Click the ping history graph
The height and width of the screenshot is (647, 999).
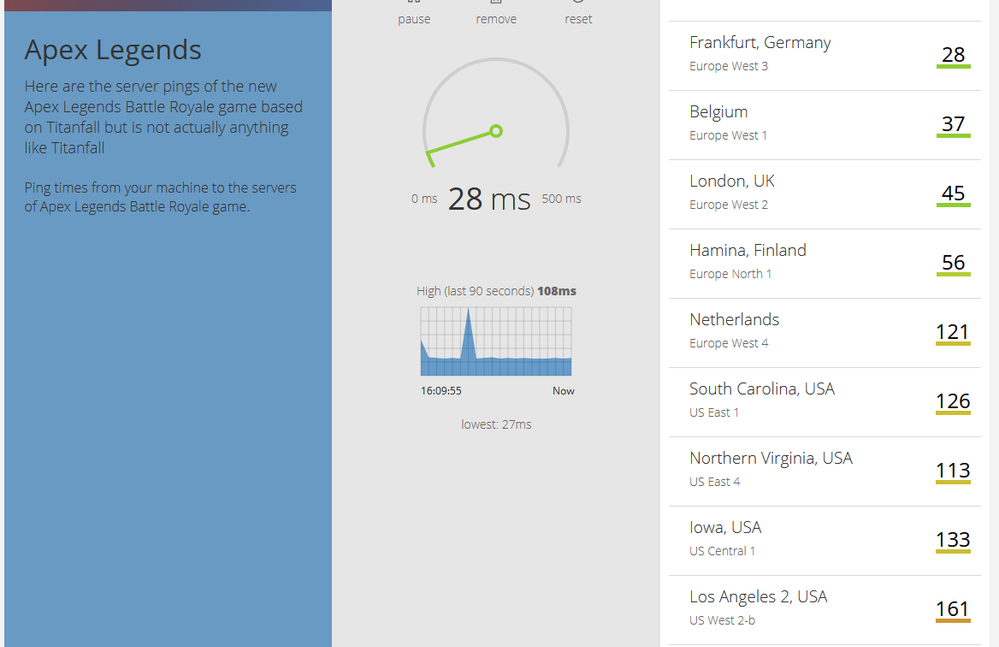tap(496, 341)
